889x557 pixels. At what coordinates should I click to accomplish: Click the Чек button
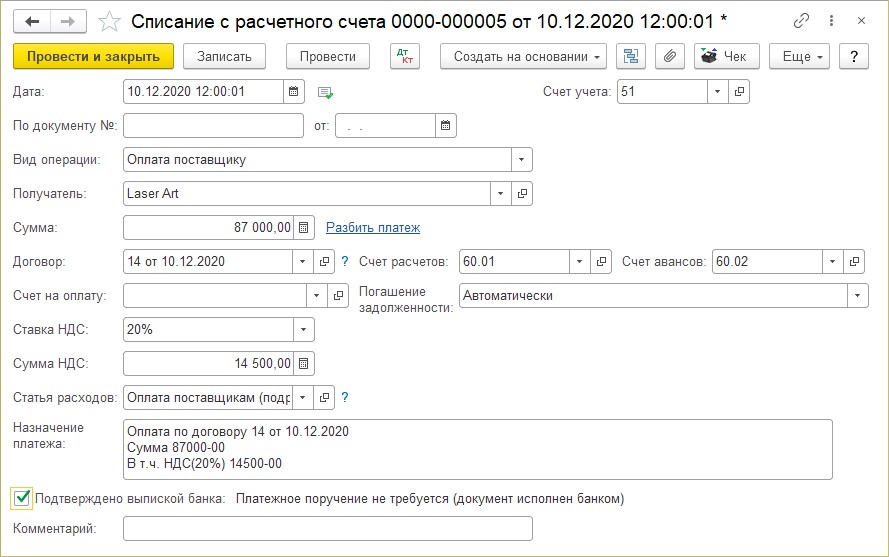pos(727,56)
